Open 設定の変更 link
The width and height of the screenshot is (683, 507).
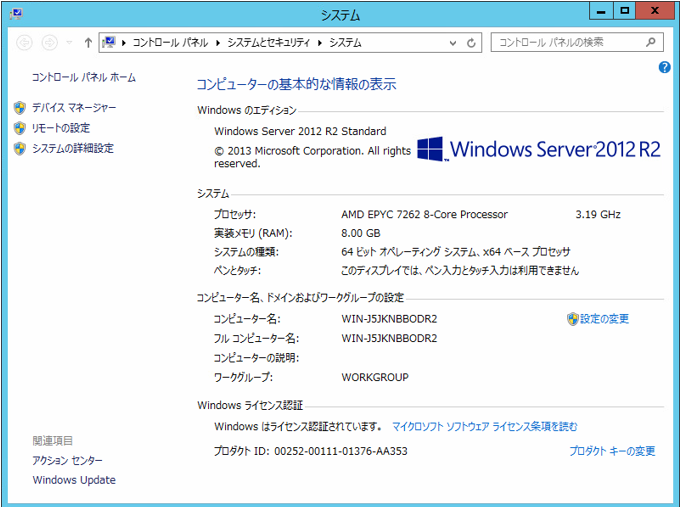[x=604, y=319]
